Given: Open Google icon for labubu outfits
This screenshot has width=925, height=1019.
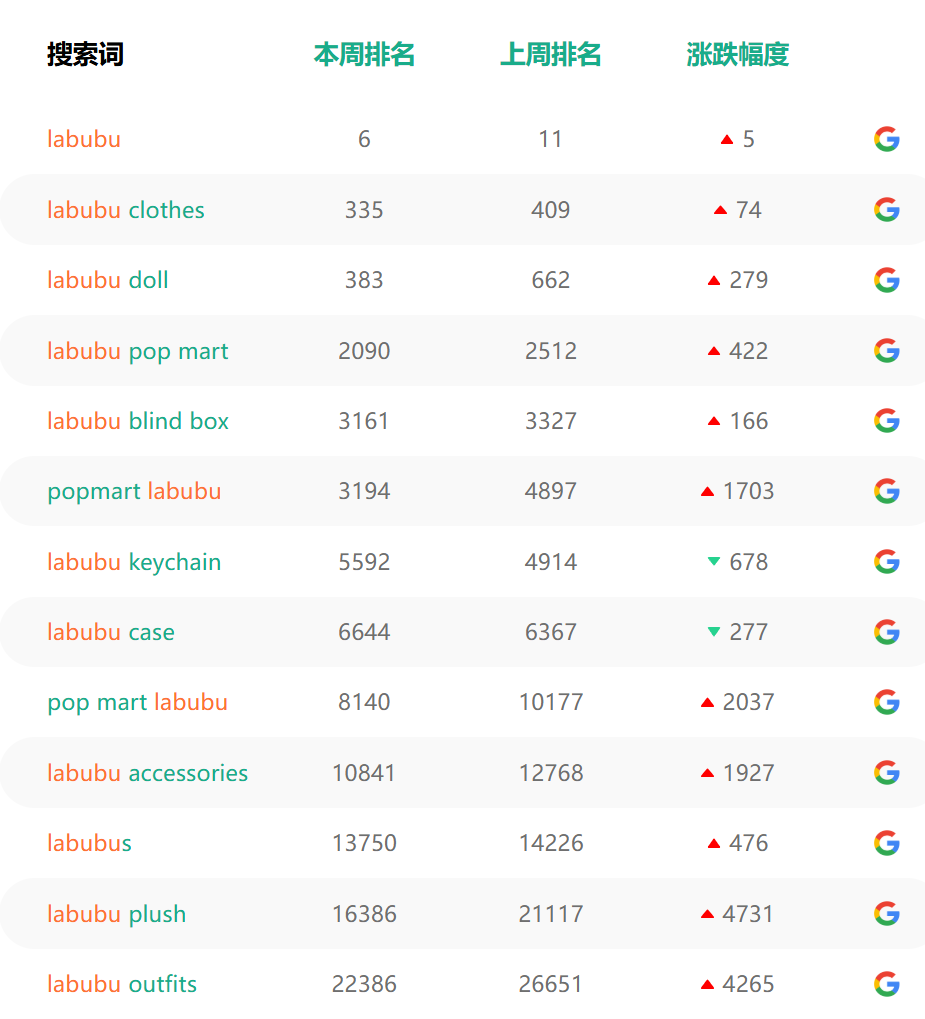Looking at the screenshot, I should 887,984.
